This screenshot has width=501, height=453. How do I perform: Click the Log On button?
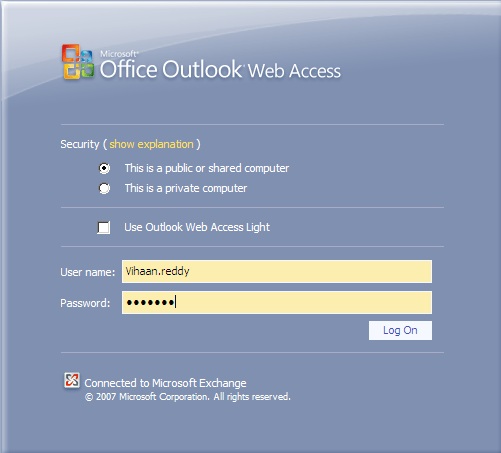click(400, 330)
